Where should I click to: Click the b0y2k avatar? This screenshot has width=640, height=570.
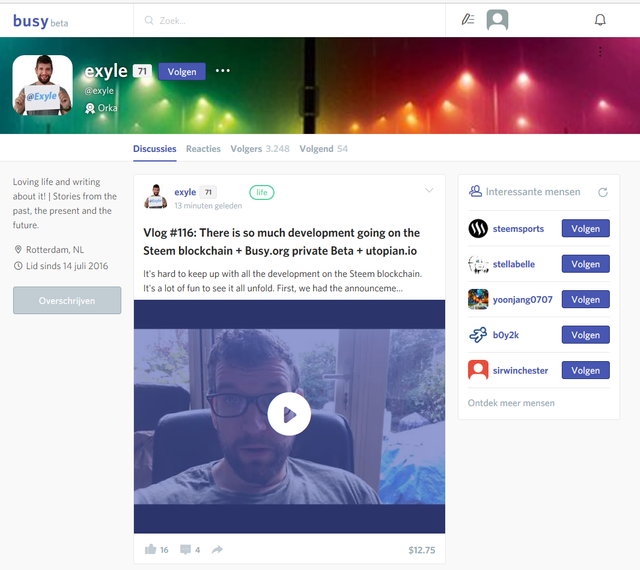coord(478,335)
